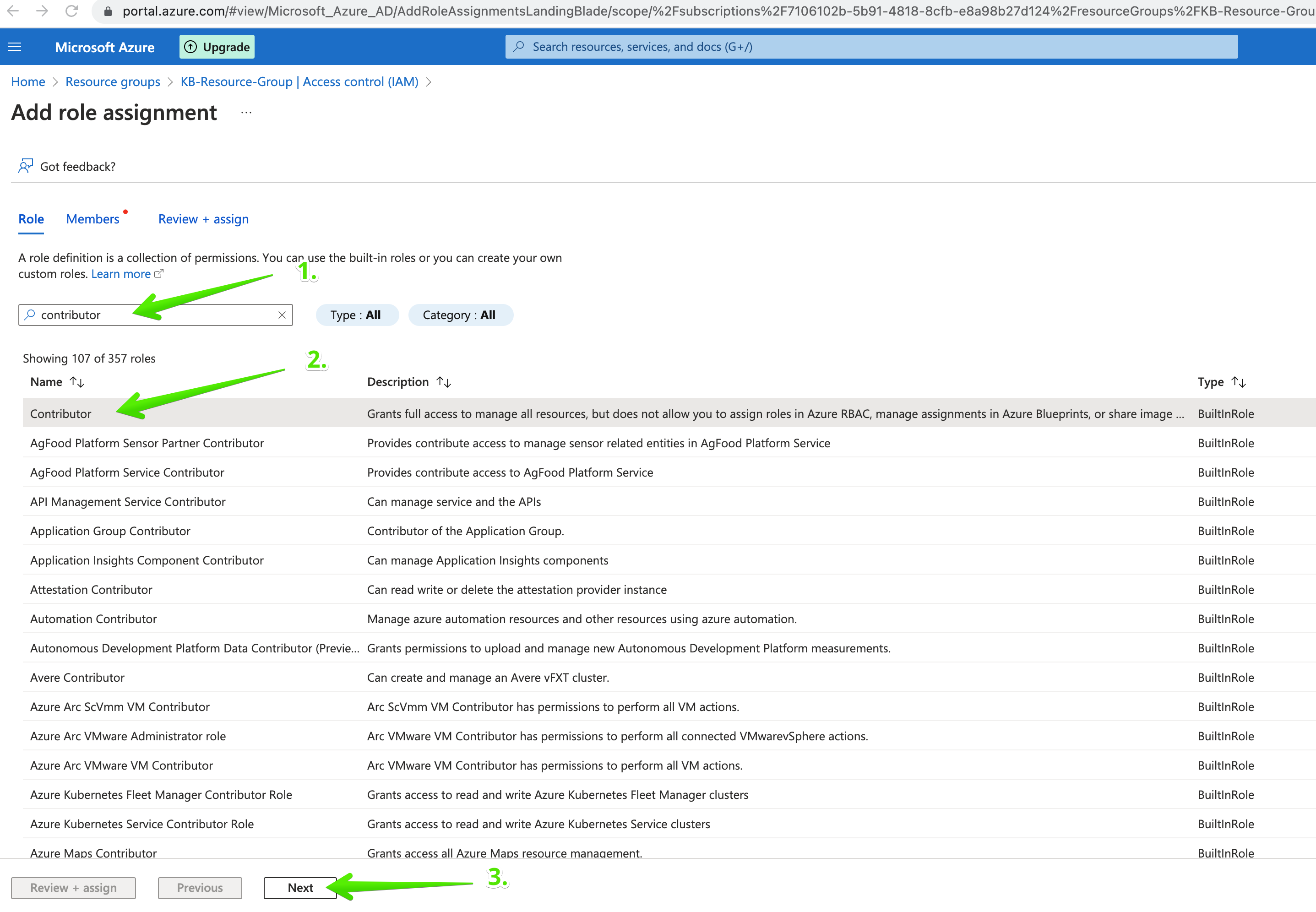
Task: Click the Next button
Action: (300, 887)
